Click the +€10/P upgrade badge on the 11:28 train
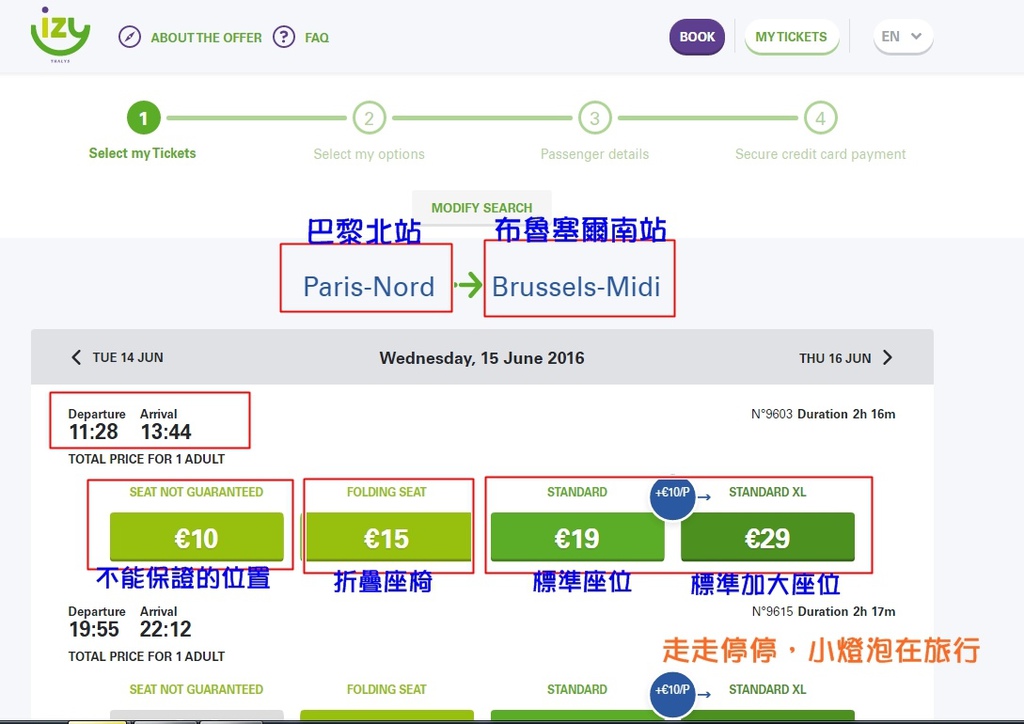The height and width of the screenshot is (724, 1024). [672, 496]
